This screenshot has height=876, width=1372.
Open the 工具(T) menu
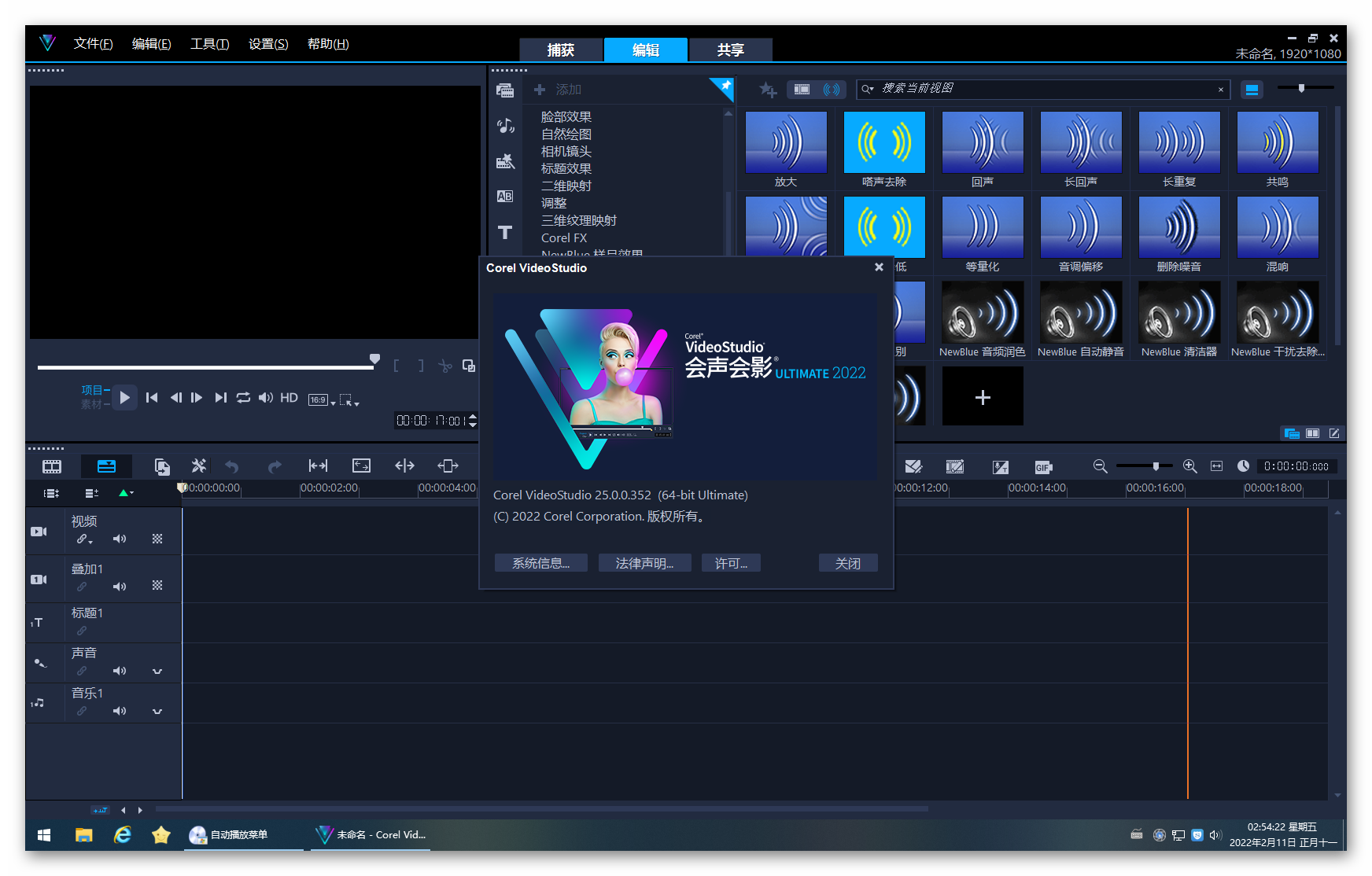[209, 44]
